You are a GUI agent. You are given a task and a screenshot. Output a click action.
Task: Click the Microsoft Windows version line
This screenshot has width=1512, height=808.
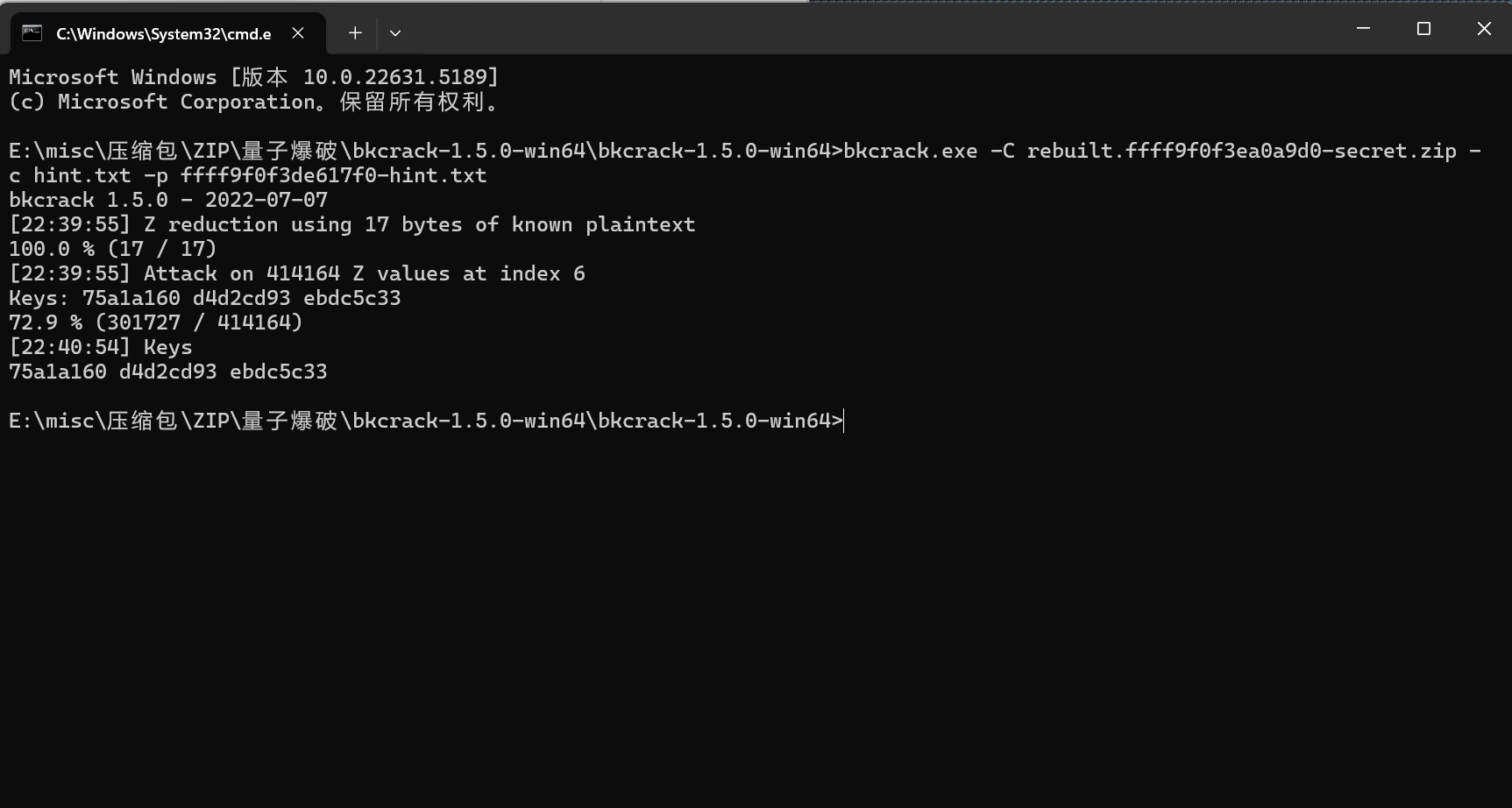point(254,77)
